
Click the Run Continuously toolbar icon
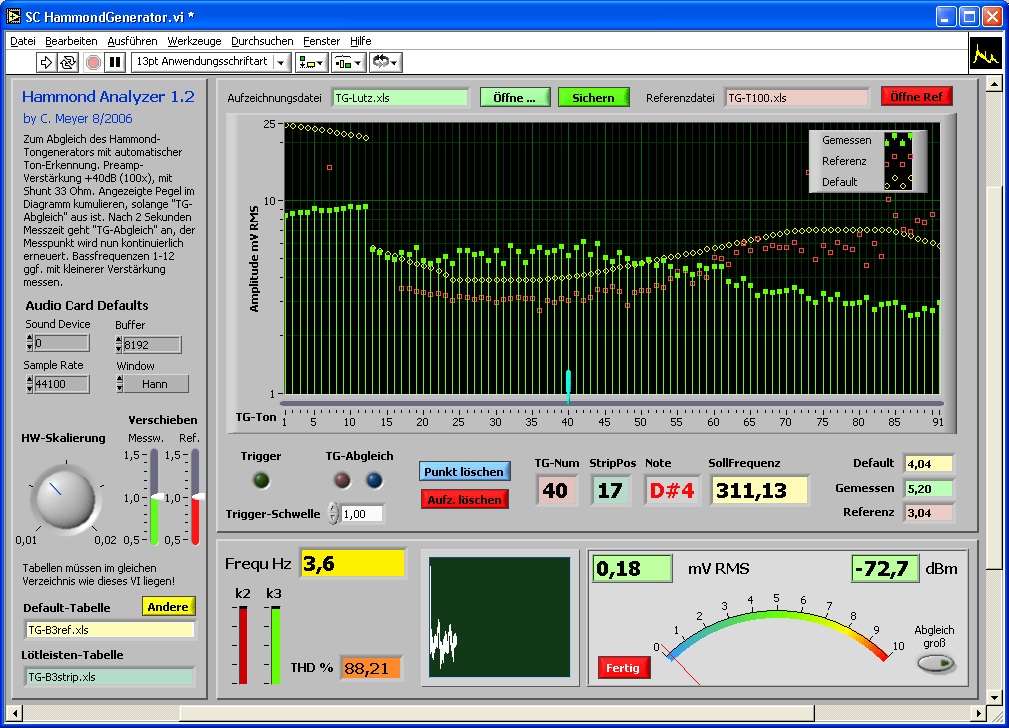[x=68, y=62]
